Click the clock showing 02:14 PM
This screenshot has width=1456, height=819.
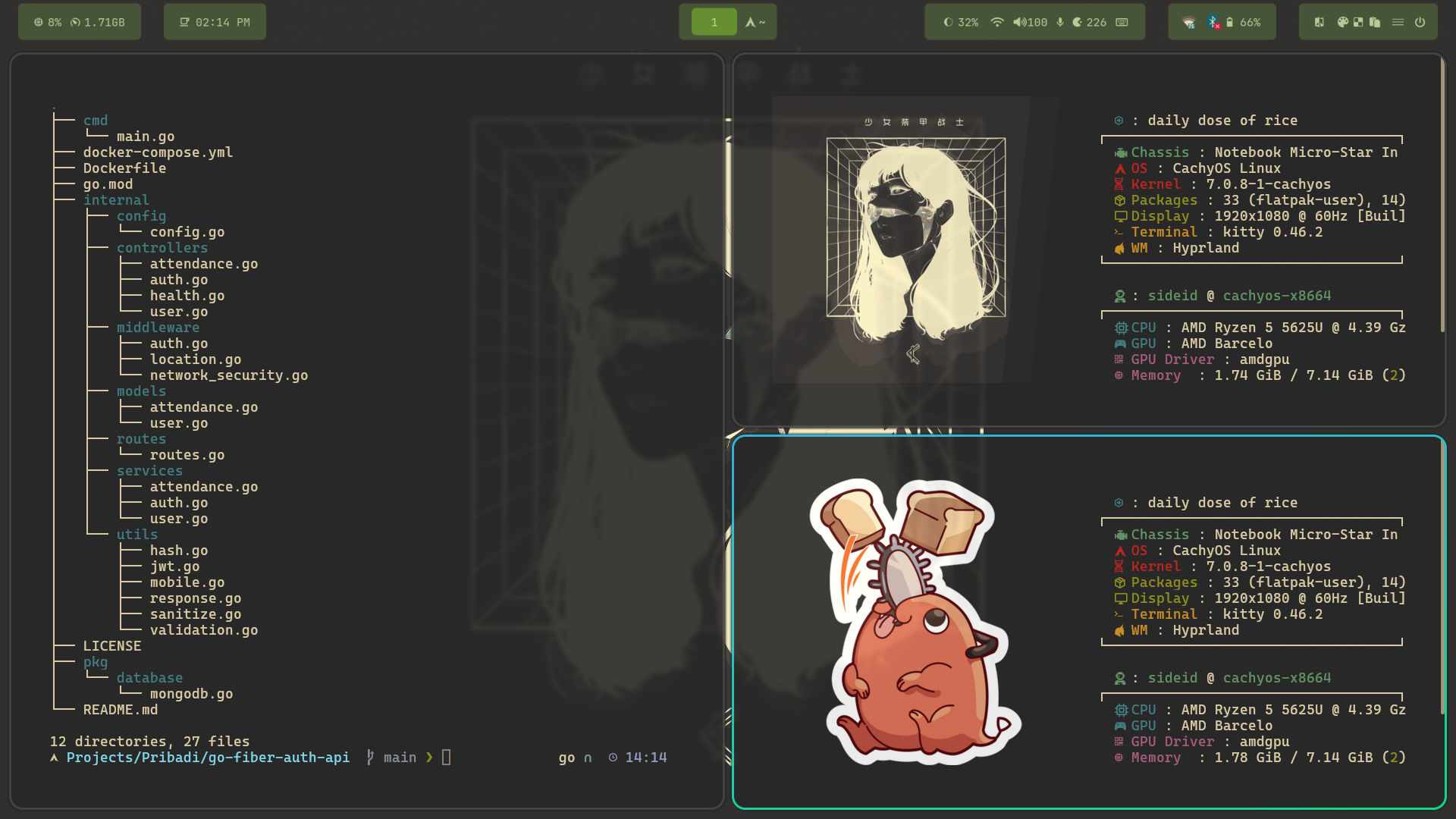215,22
